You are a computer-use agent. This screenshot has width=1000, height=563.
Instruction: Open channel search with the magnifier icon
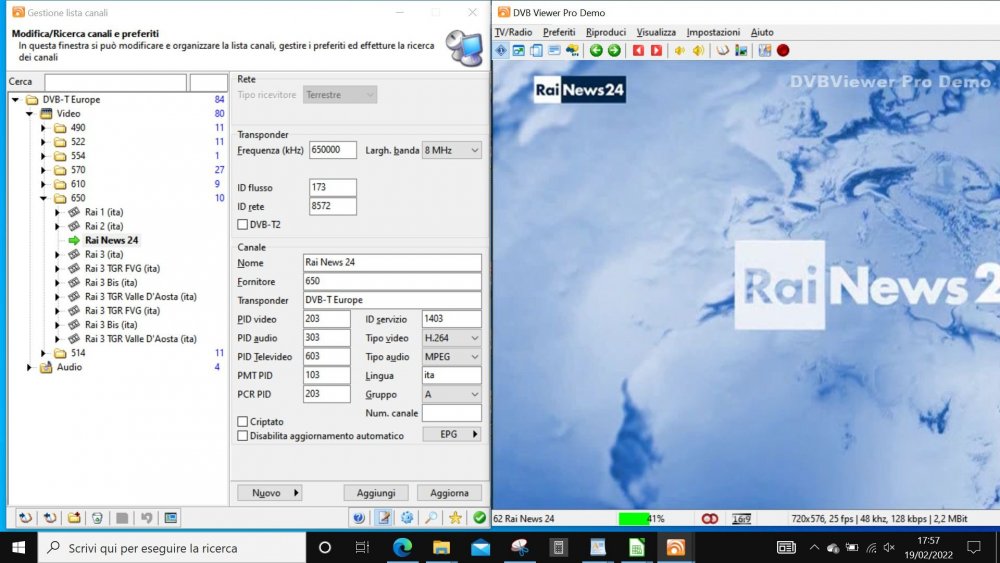point(431,518)
